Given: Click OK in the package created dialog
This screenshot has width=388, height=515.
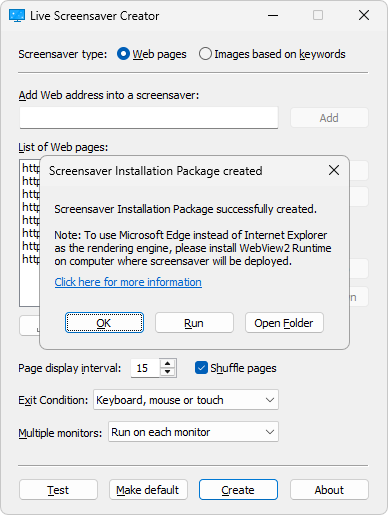Looking at the screenshot, I should coord(104,323).
